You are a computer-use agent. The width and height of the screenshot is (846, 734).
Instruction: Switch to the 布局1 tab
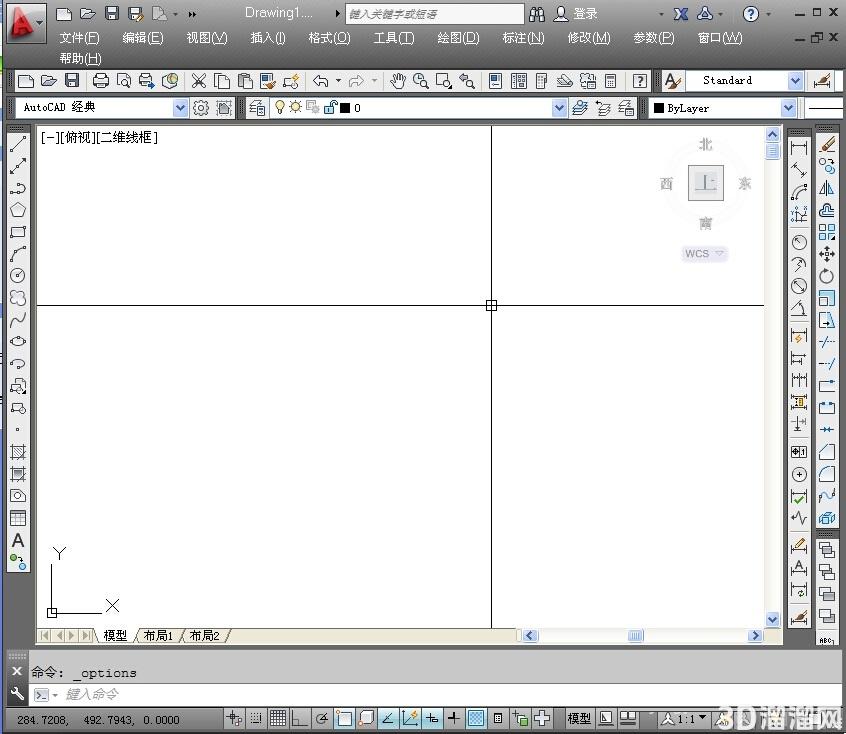coord(158,636)
